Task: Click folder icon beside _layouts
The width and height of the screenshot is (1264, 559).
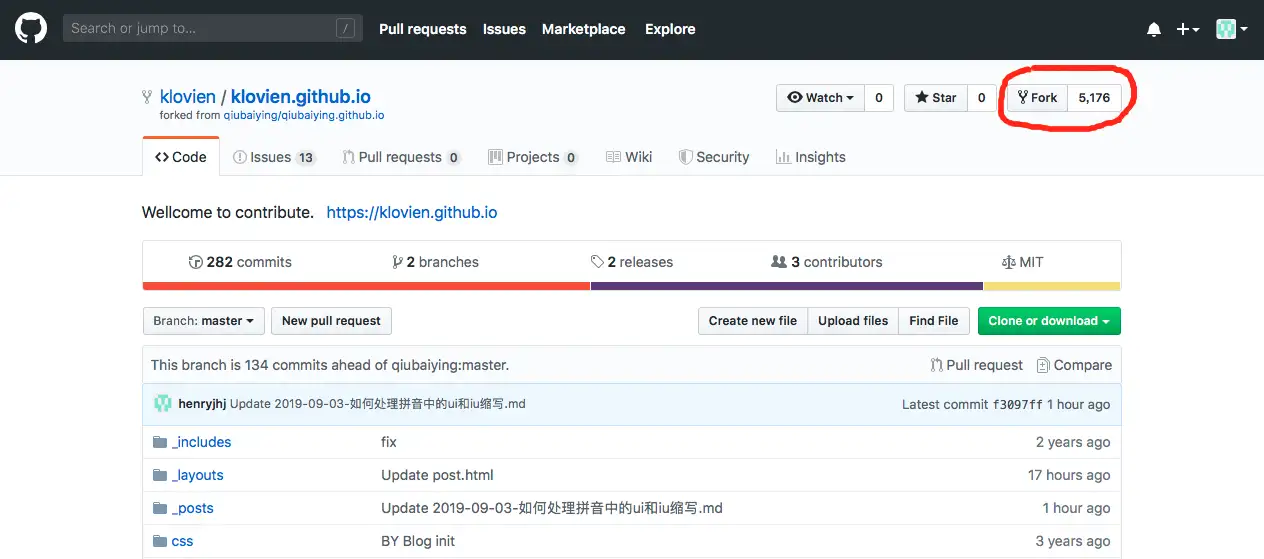Action: coord(160,475)
